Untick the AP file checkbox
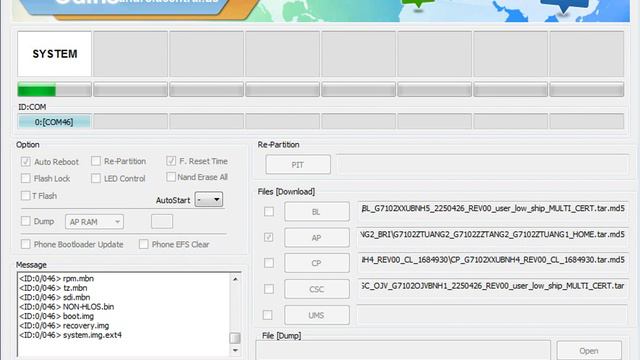 (x=269, y=237)
